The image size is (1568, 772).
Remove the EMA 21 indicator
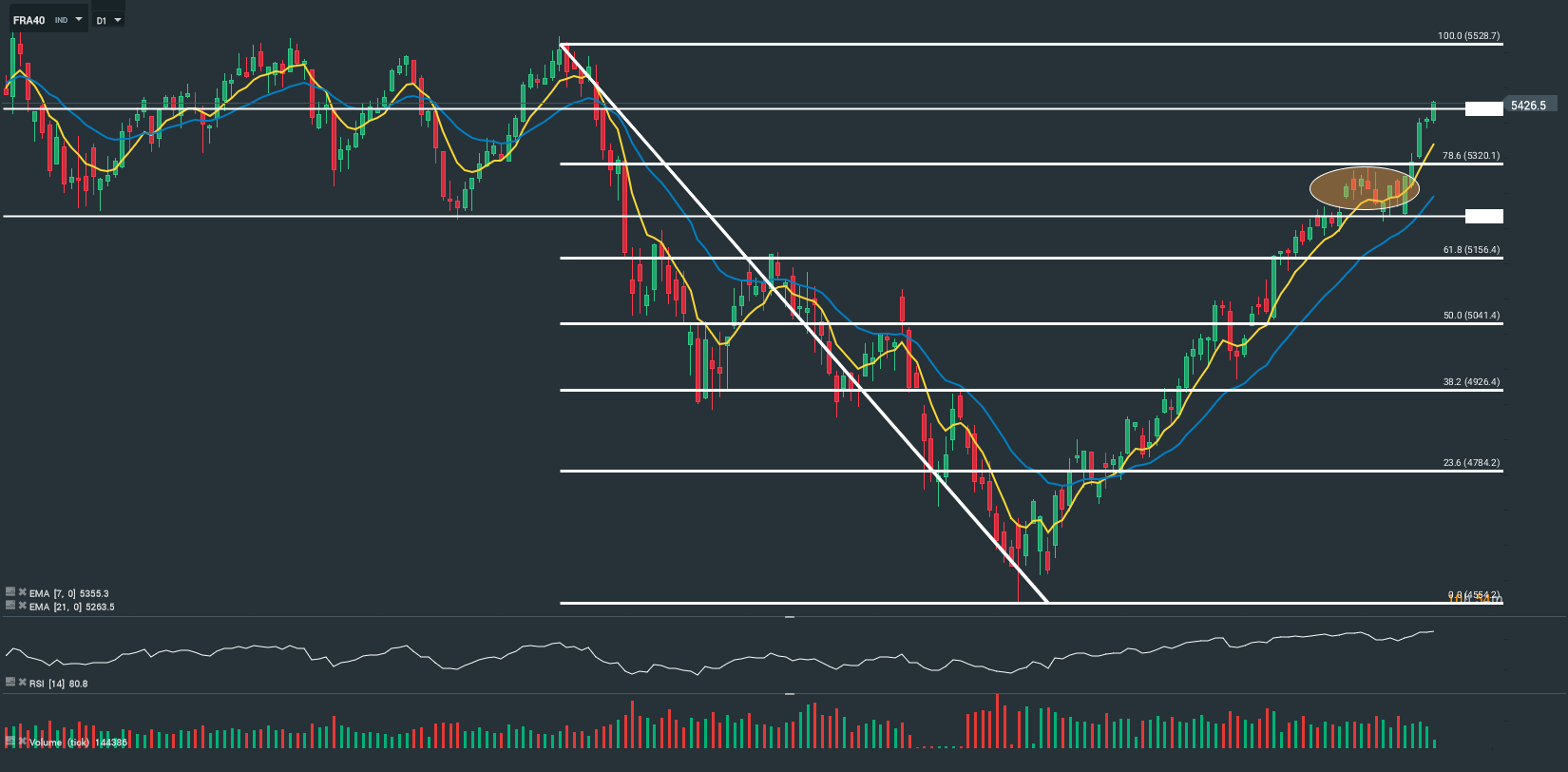click(22, 606)
